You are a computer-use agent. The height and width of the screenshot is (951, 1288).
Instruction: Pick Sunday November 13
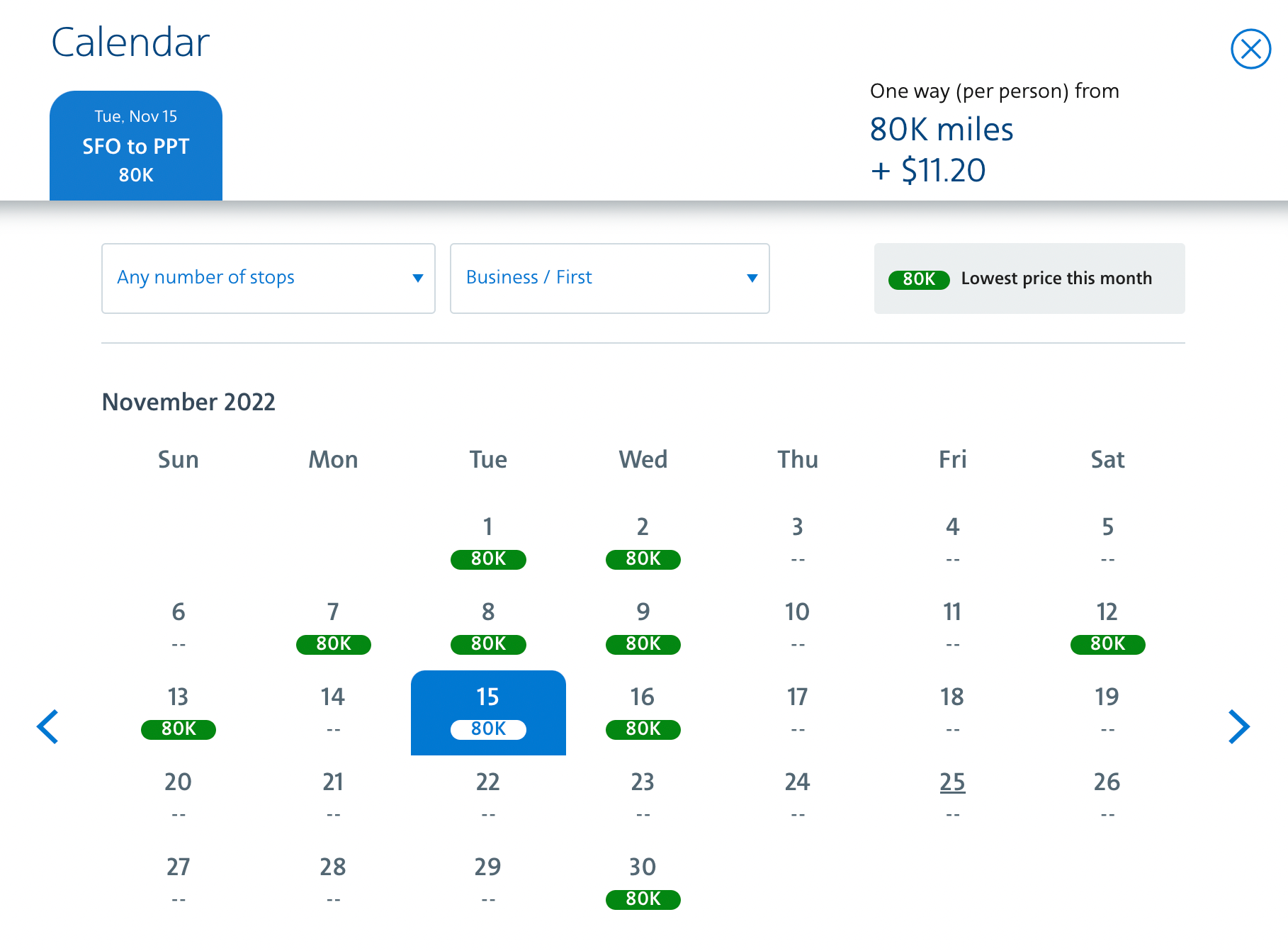tap(179, 712)
